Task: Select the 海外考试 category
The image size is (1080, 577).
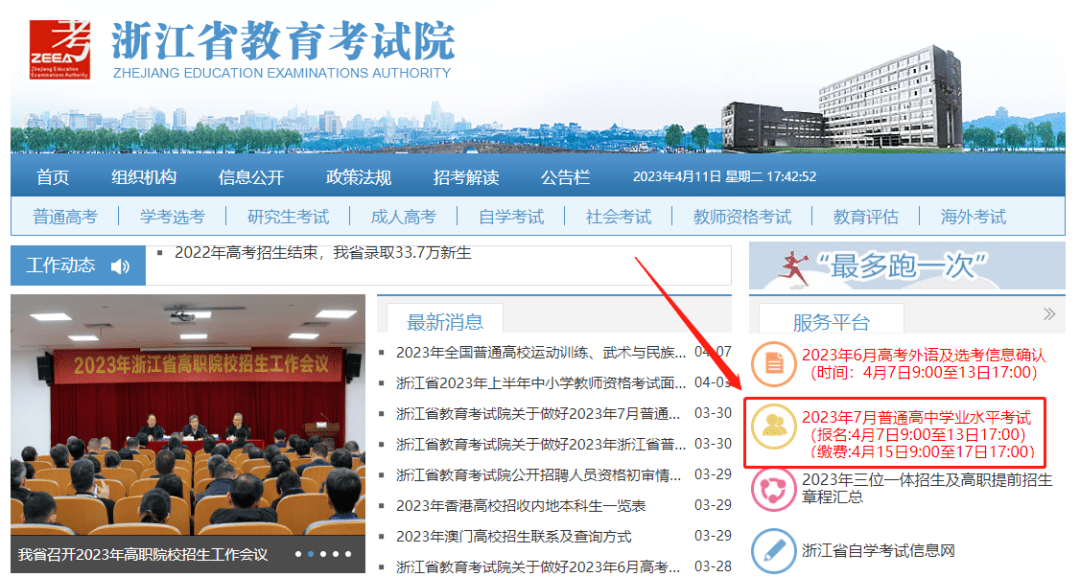Action: pyautogui.click(x=973, y=217)
